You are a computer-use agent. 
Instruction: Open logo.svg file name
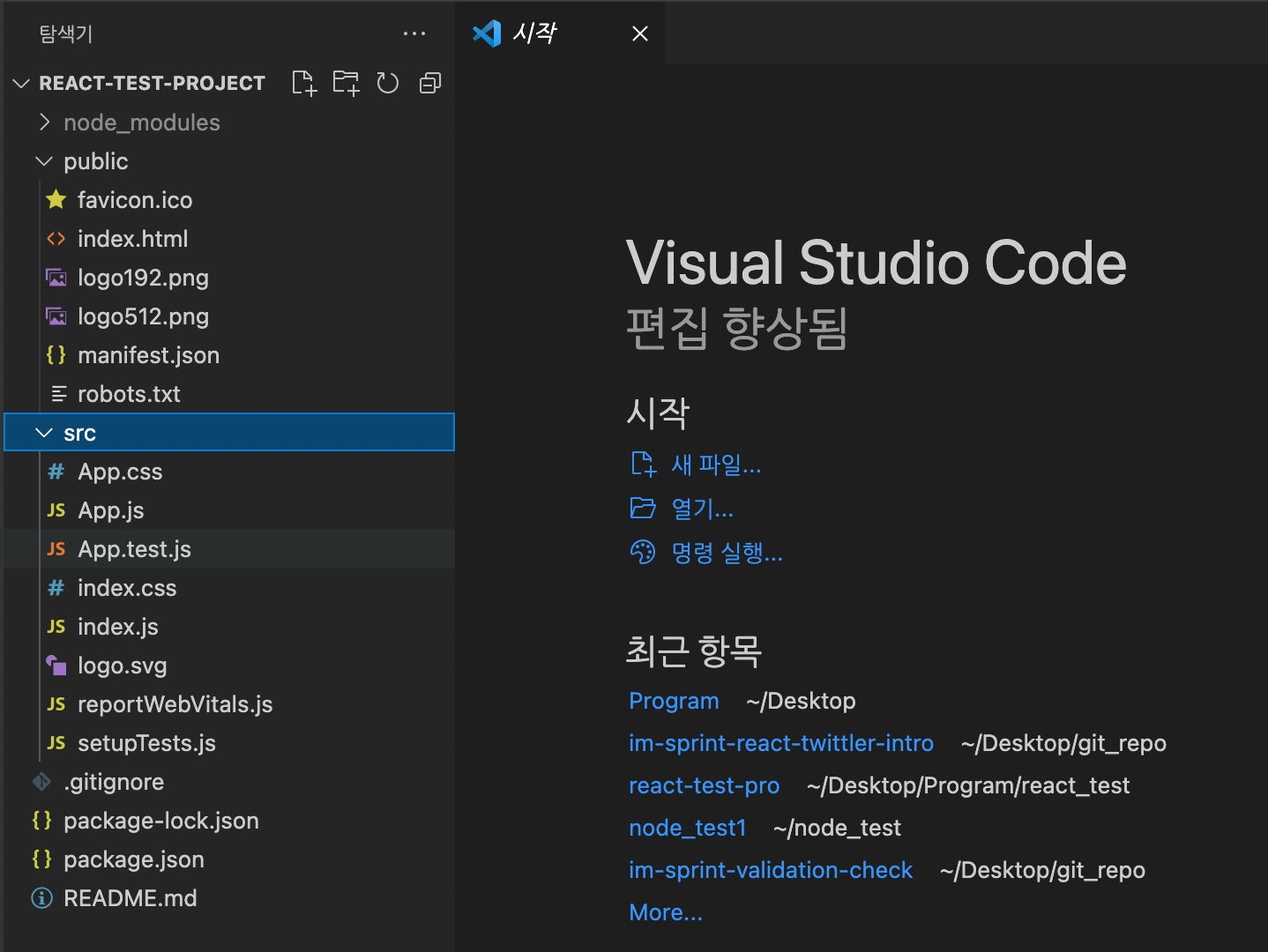coord(122,666)
